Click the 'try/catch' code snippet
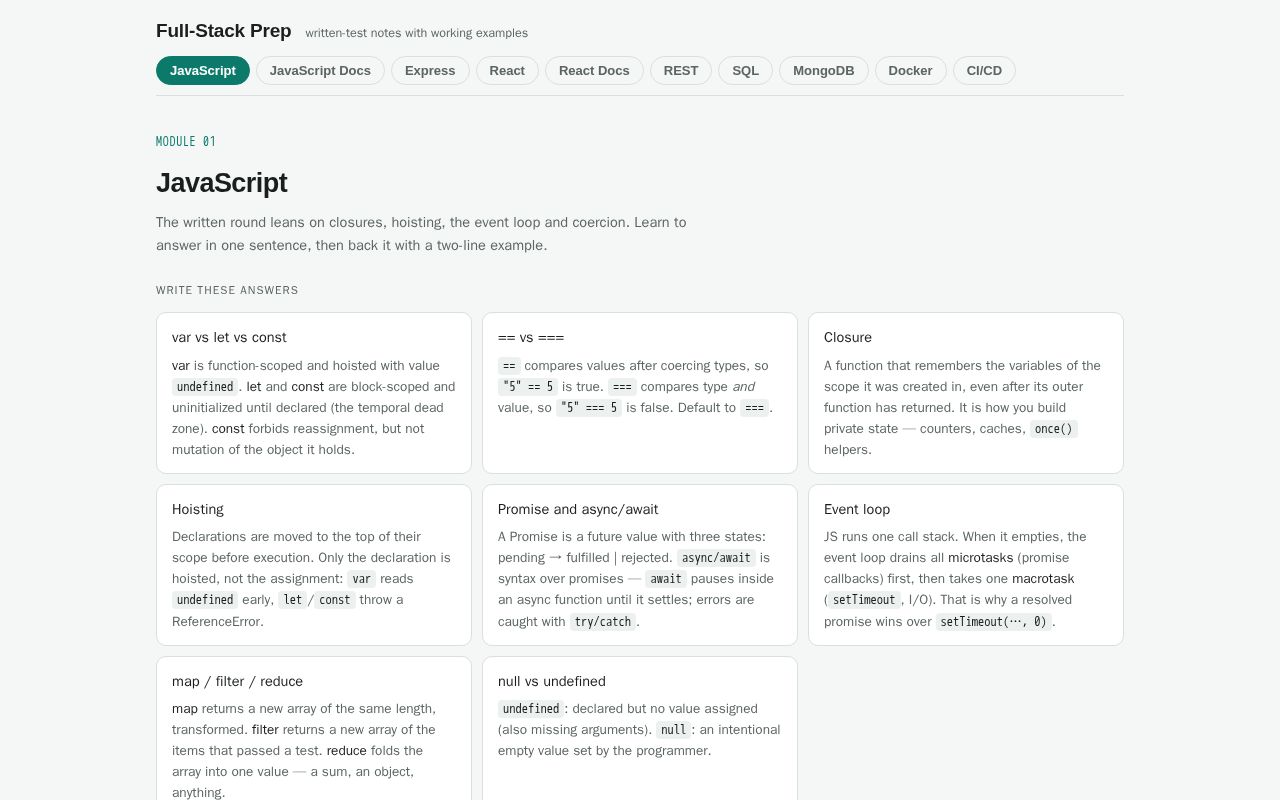The height and width of the screenshot is (800, 1280). tap(603, 622)
